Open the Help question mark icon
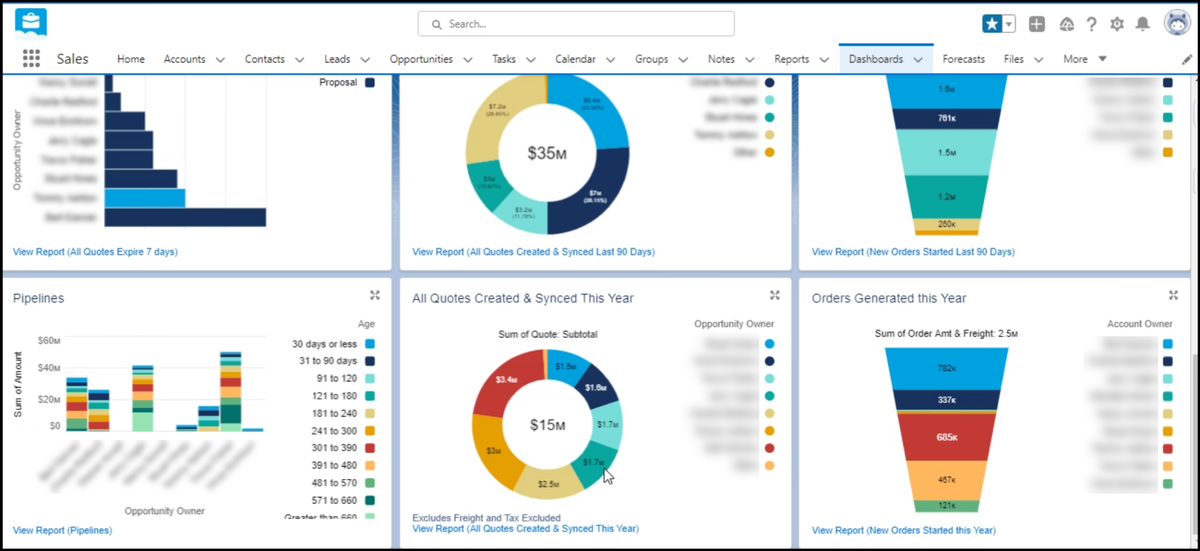 point(1091,24)
